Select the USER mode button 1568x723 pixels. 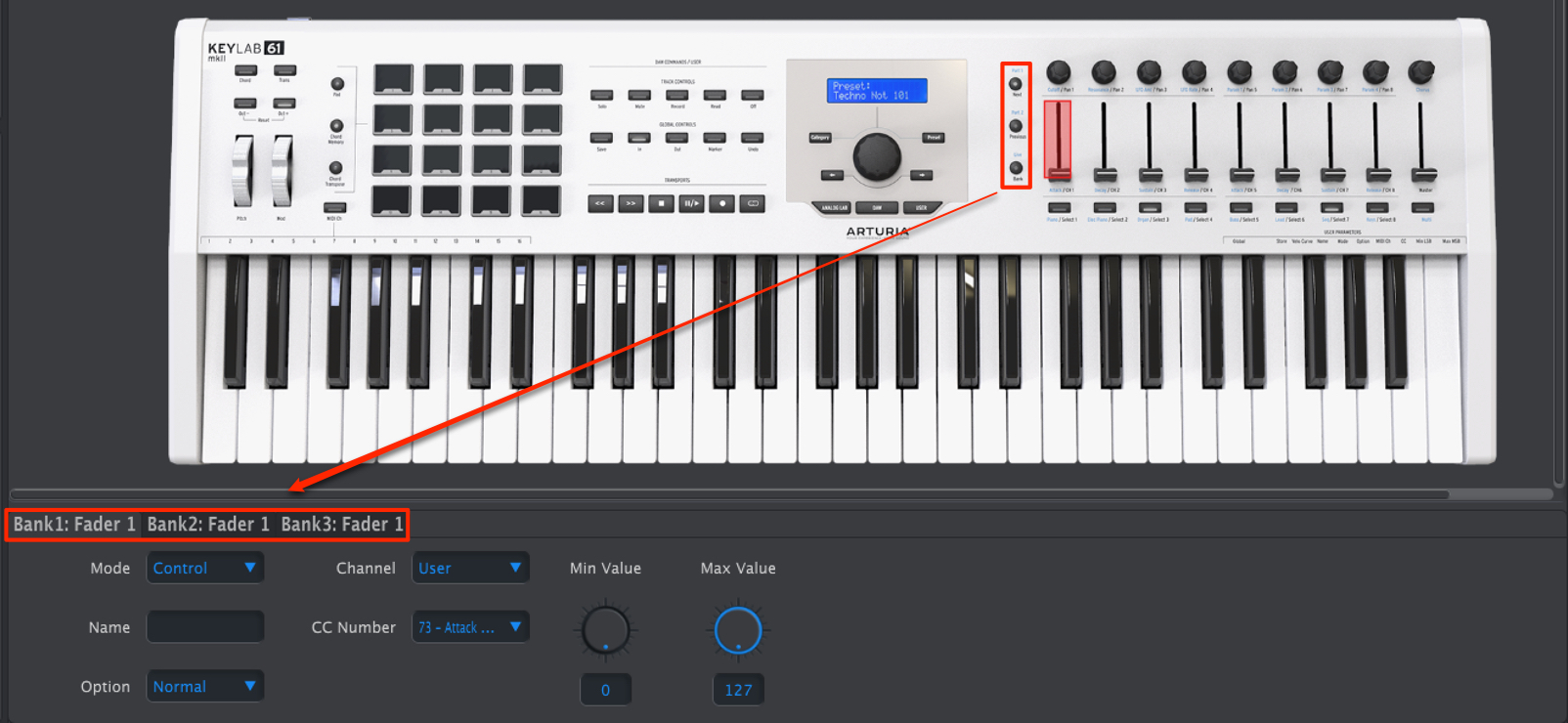pyautogui.click(x=921, y=208)
